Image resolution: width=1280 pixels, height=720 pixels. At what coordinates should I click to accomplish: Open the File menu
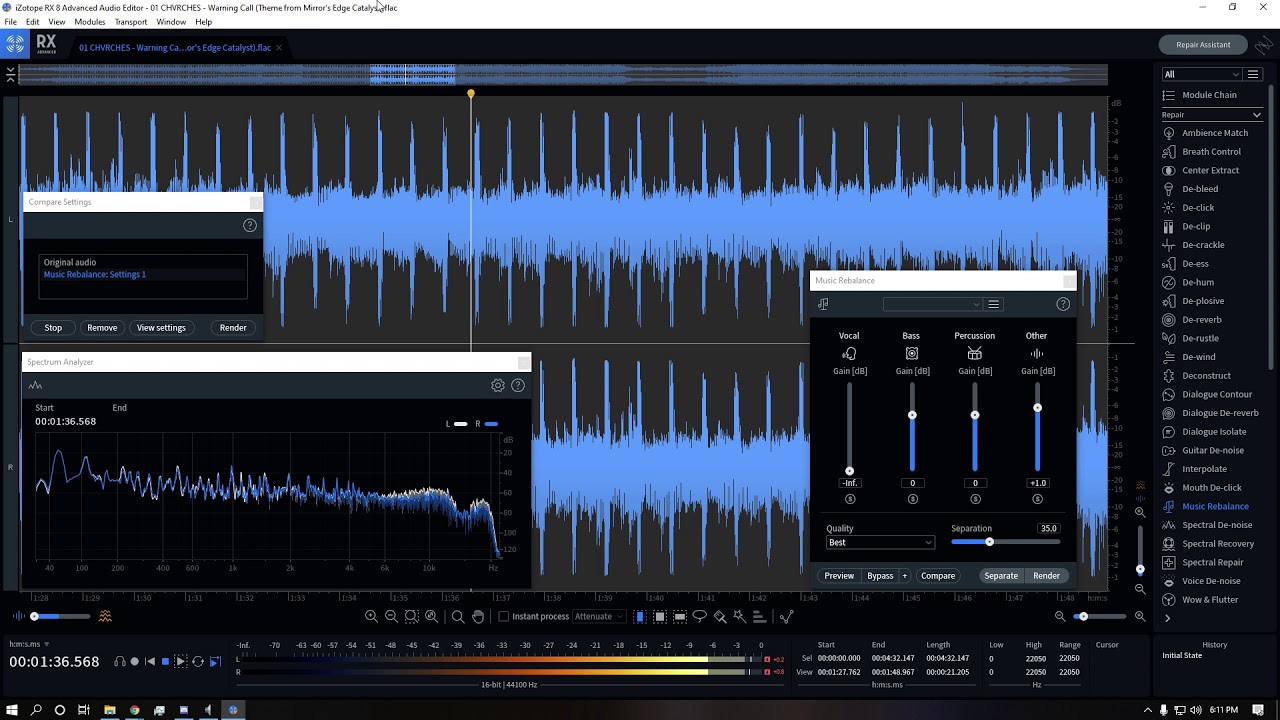click(10, 22)
